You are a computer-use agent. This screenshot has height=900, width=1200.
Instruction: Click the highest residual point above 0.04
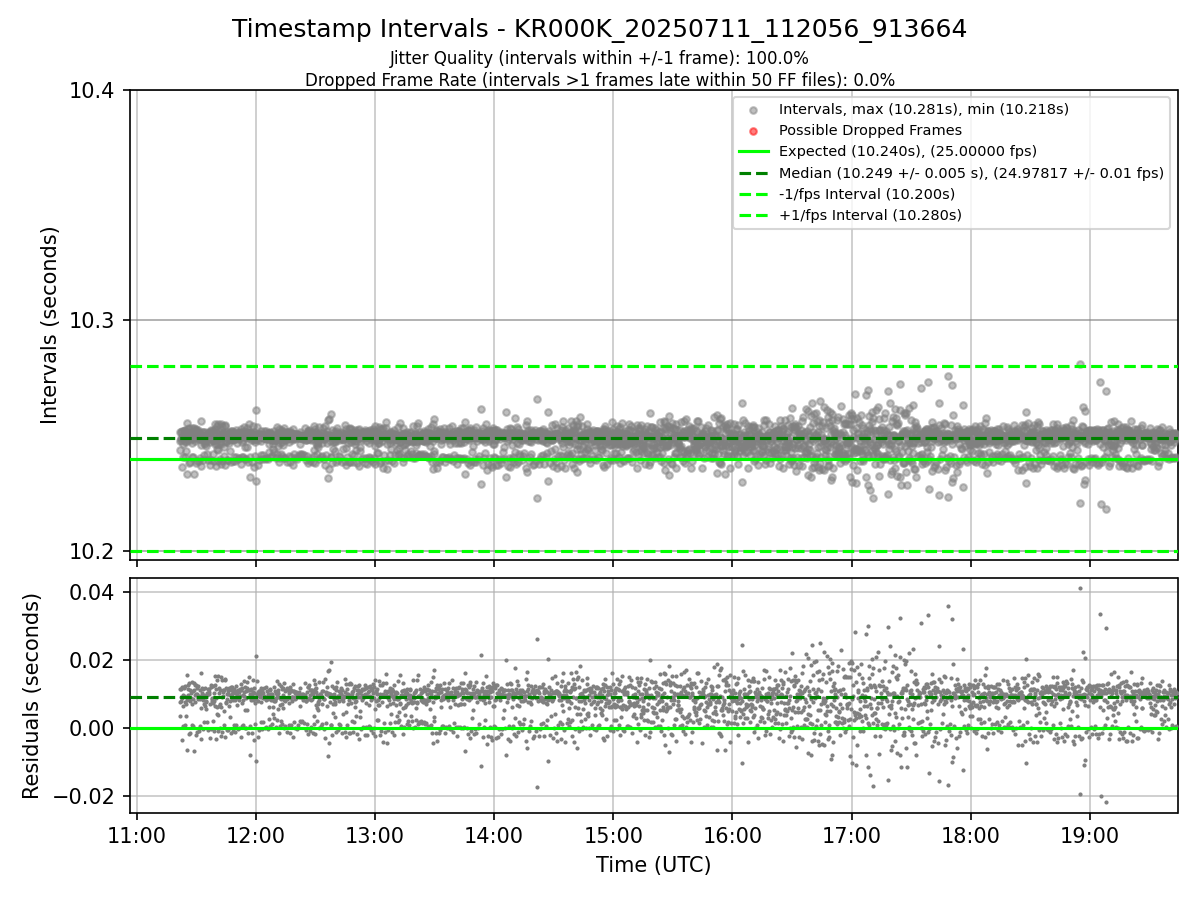pyautogui.click(x=1080, y=588)
